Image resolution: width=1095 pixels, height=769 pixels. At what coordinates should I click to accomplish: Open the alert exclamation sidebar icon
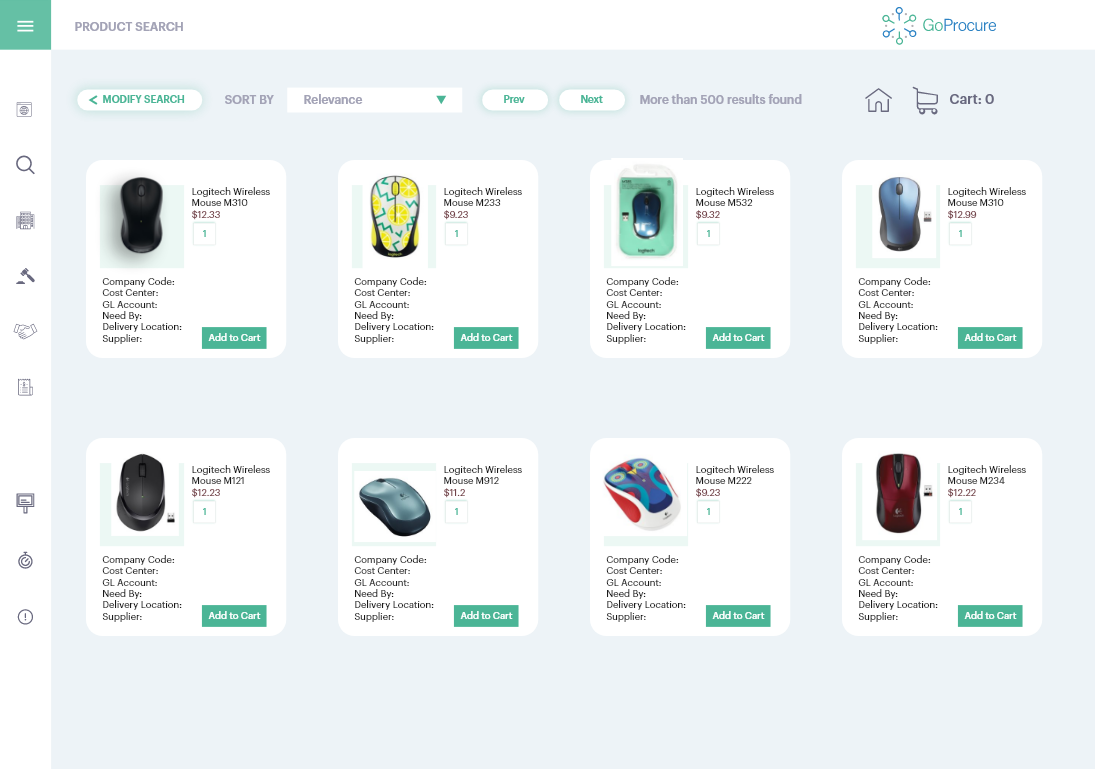coord(25,617)
